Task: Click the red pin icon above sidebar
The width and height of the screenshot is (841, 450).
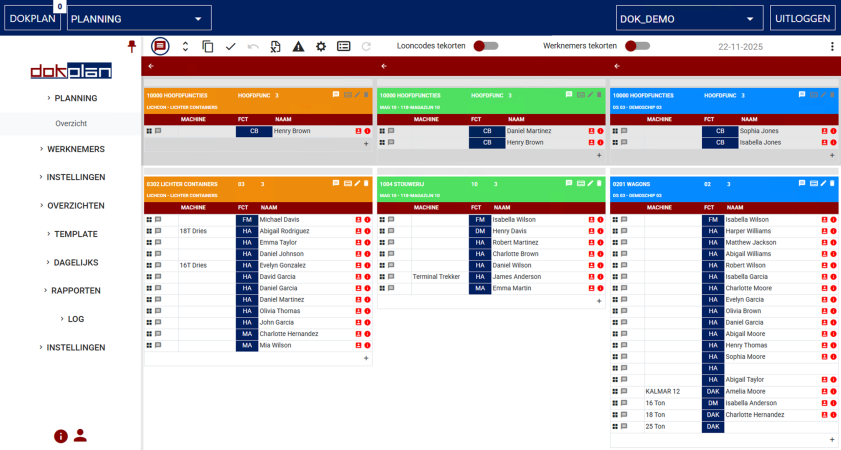Action: (x=131, y=46)
